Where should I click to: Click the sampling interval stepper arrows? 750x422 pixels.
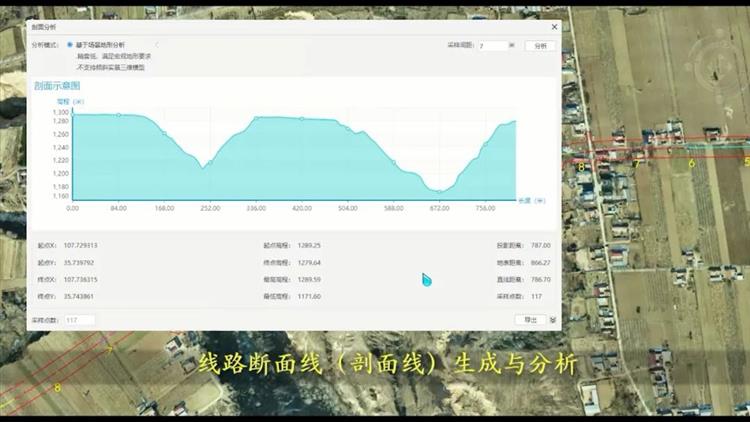(512, 45)
